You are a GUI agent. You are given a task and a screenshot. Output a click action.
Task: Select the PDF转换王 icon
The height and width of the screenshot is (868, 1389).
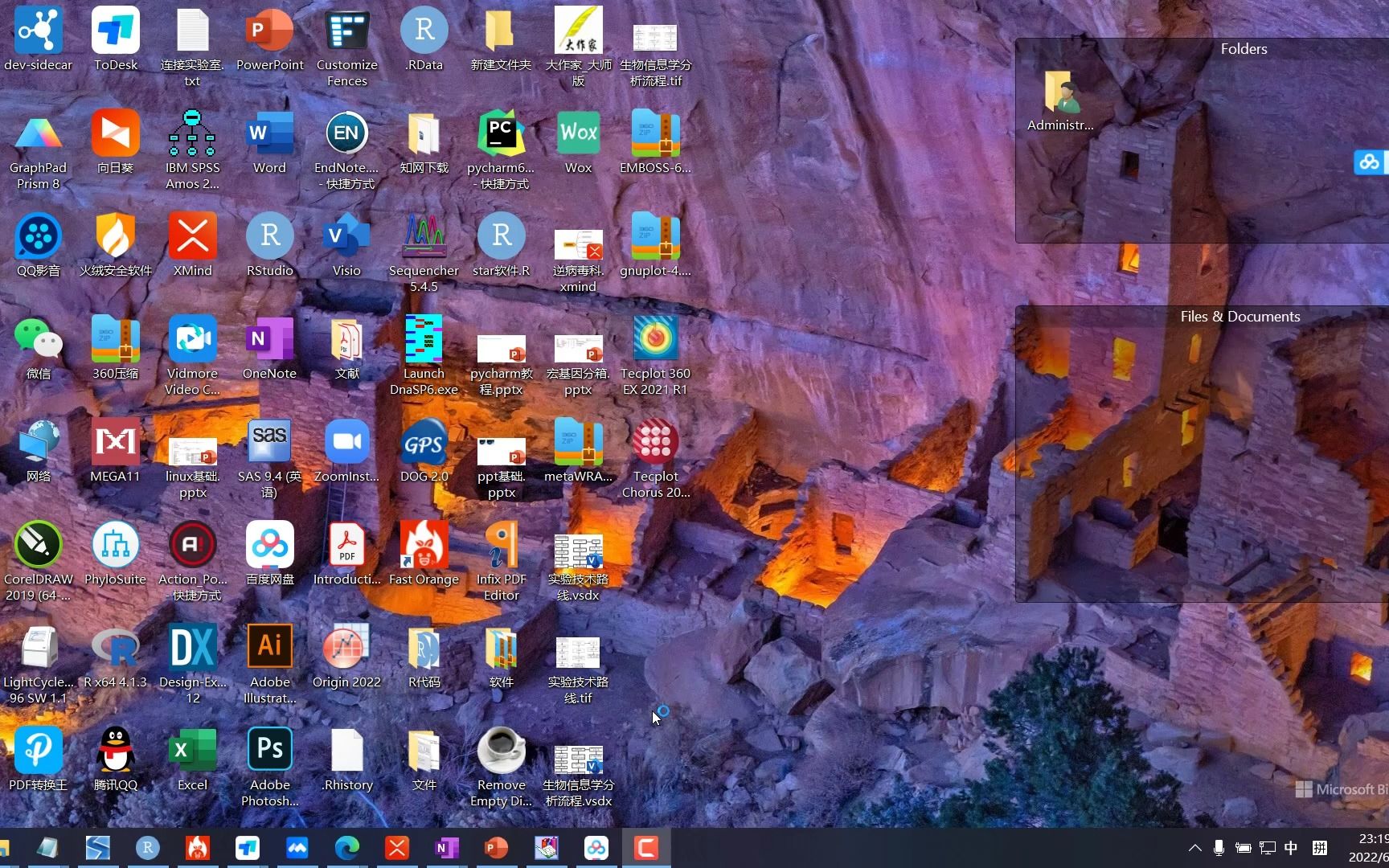(x=39, y=759)
